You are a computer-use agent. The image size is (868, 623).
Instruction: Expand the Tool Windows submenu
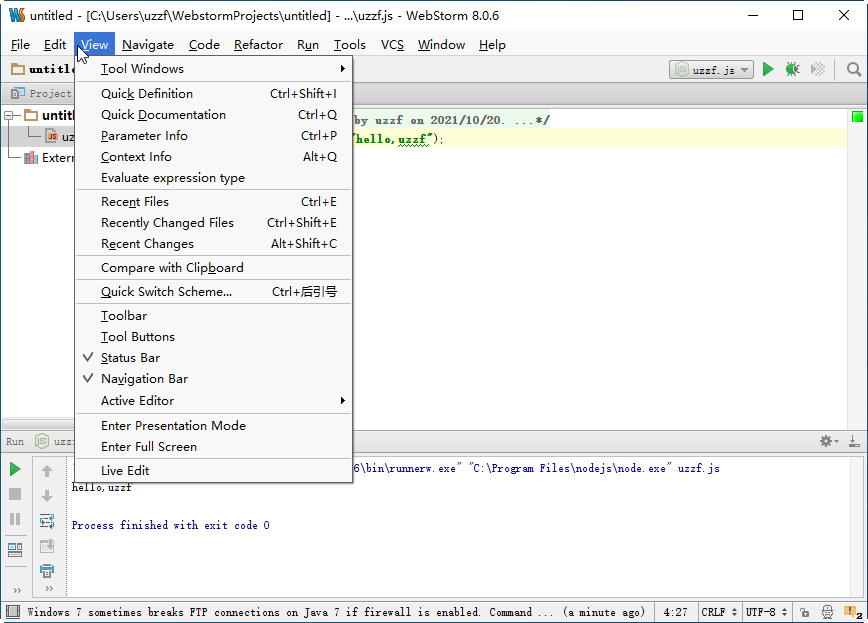point(213,69)
